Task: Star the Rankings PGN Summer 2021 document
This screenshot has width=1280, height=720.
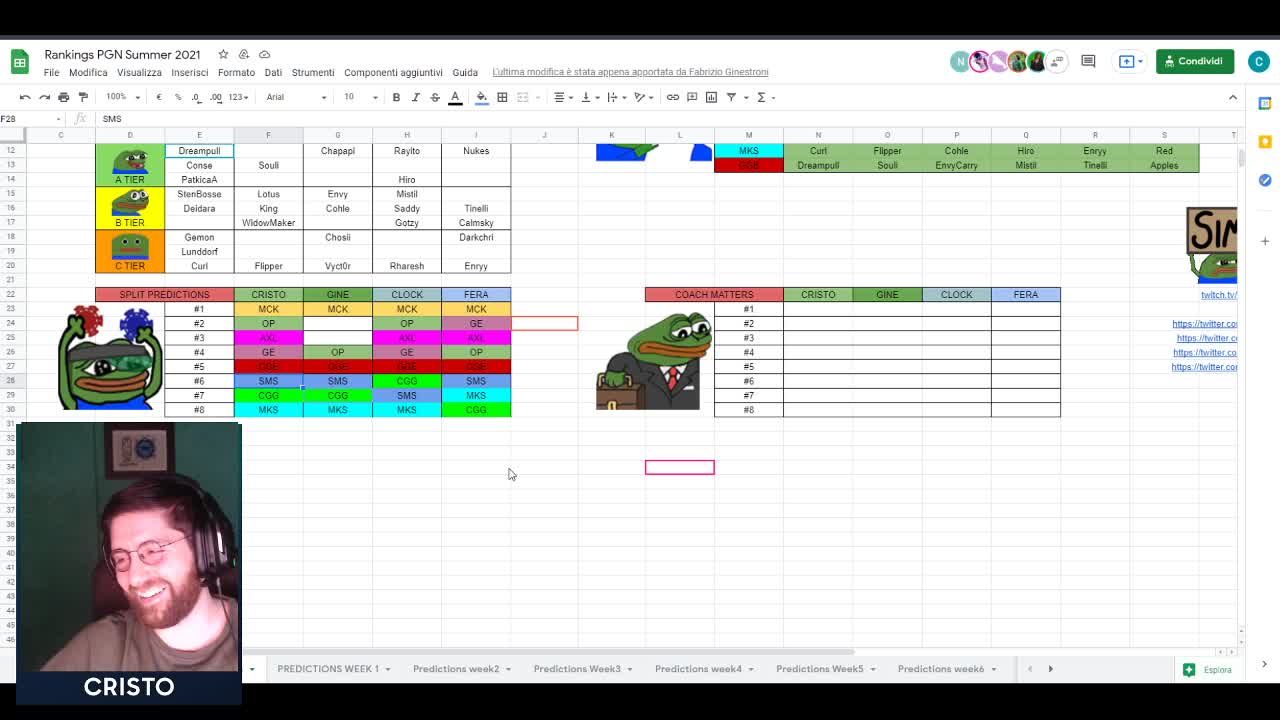Action: [x=223, y=54]
